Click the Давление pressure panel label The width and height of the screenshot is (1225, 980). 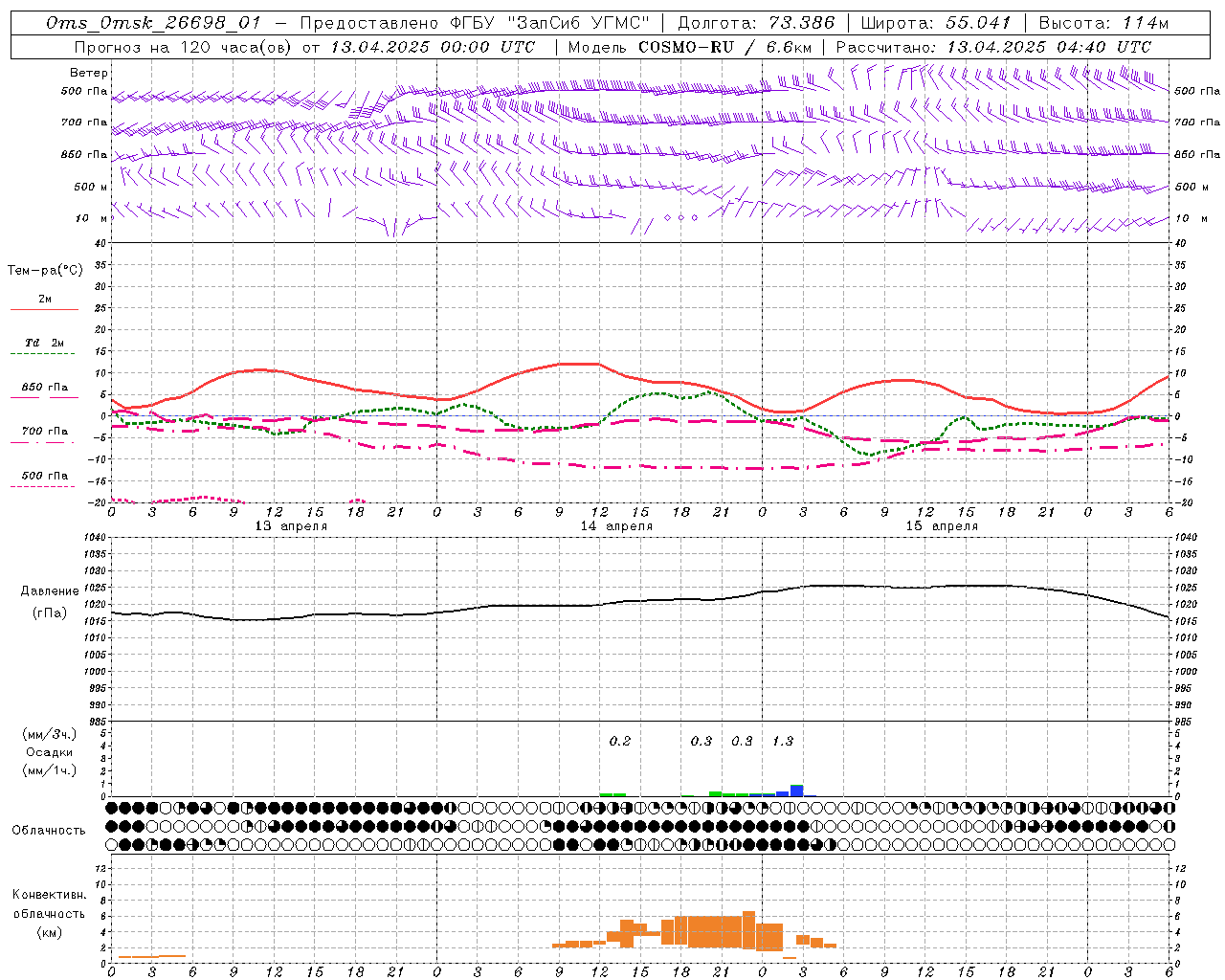50,591
